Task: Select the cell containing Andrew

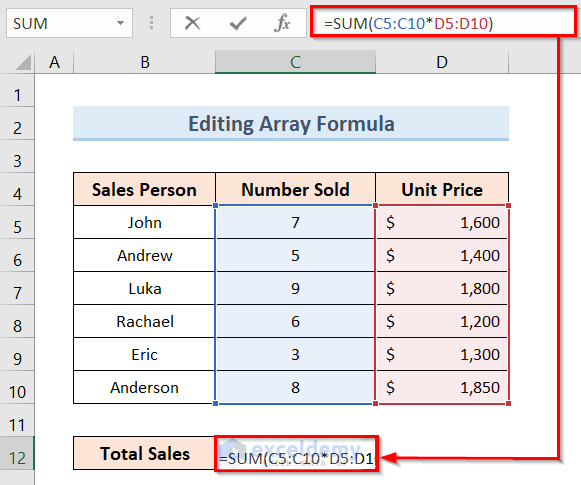Action: [x=145, y=255]
